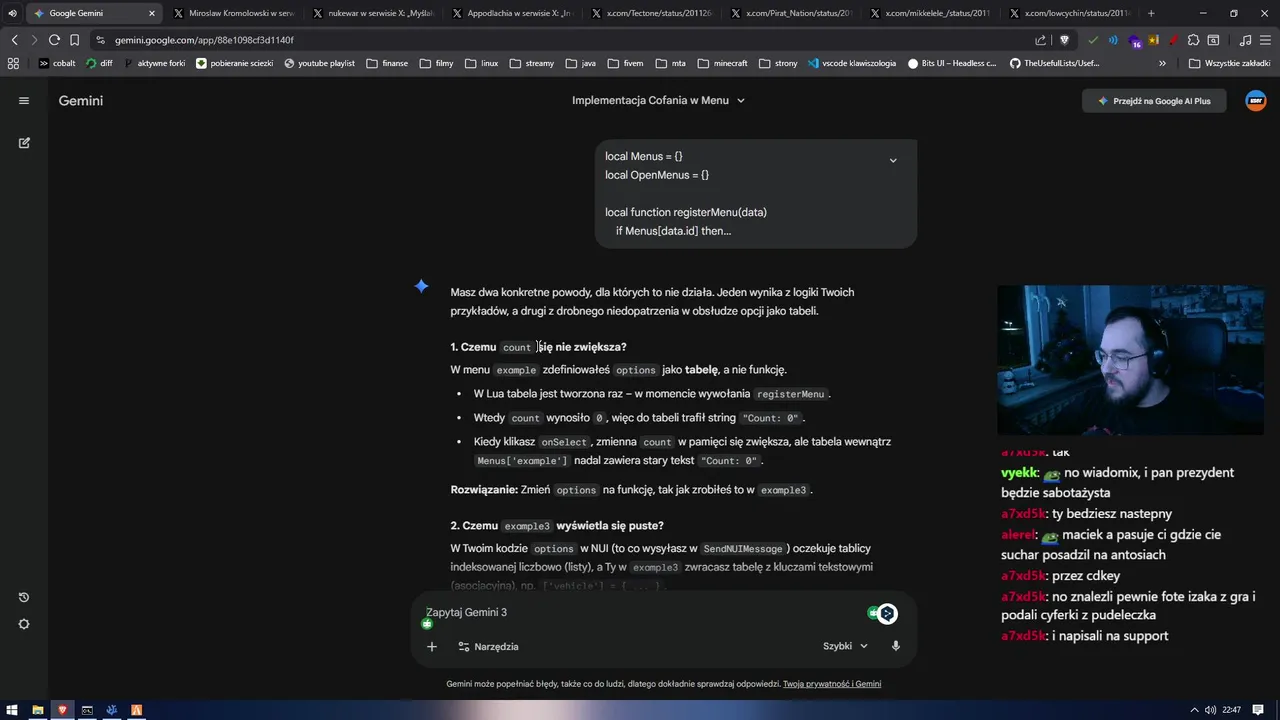The width and height of the screenshot is (1280, 720).
Task: Open the Windows Start menu
Action: click(x=12, y=710)
